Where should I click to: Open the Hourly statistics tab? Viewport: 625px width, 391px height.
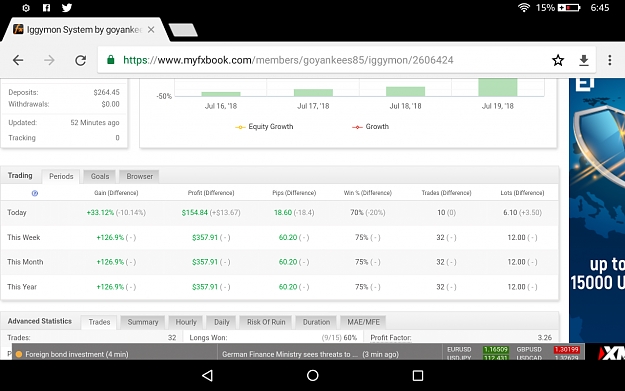click(186, 322)
